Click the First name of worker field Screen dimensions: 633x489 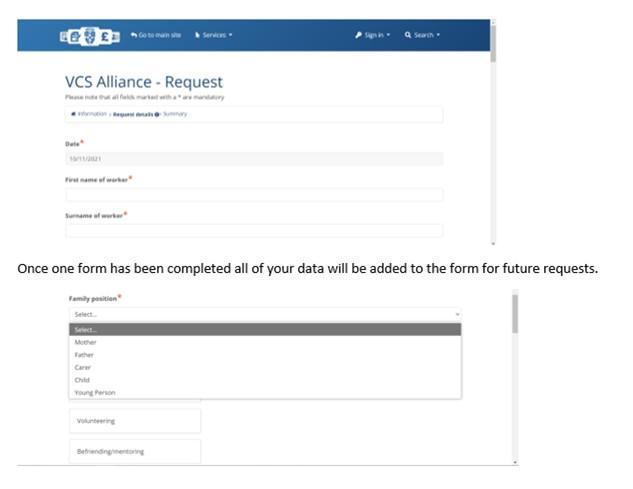point(254,195)
